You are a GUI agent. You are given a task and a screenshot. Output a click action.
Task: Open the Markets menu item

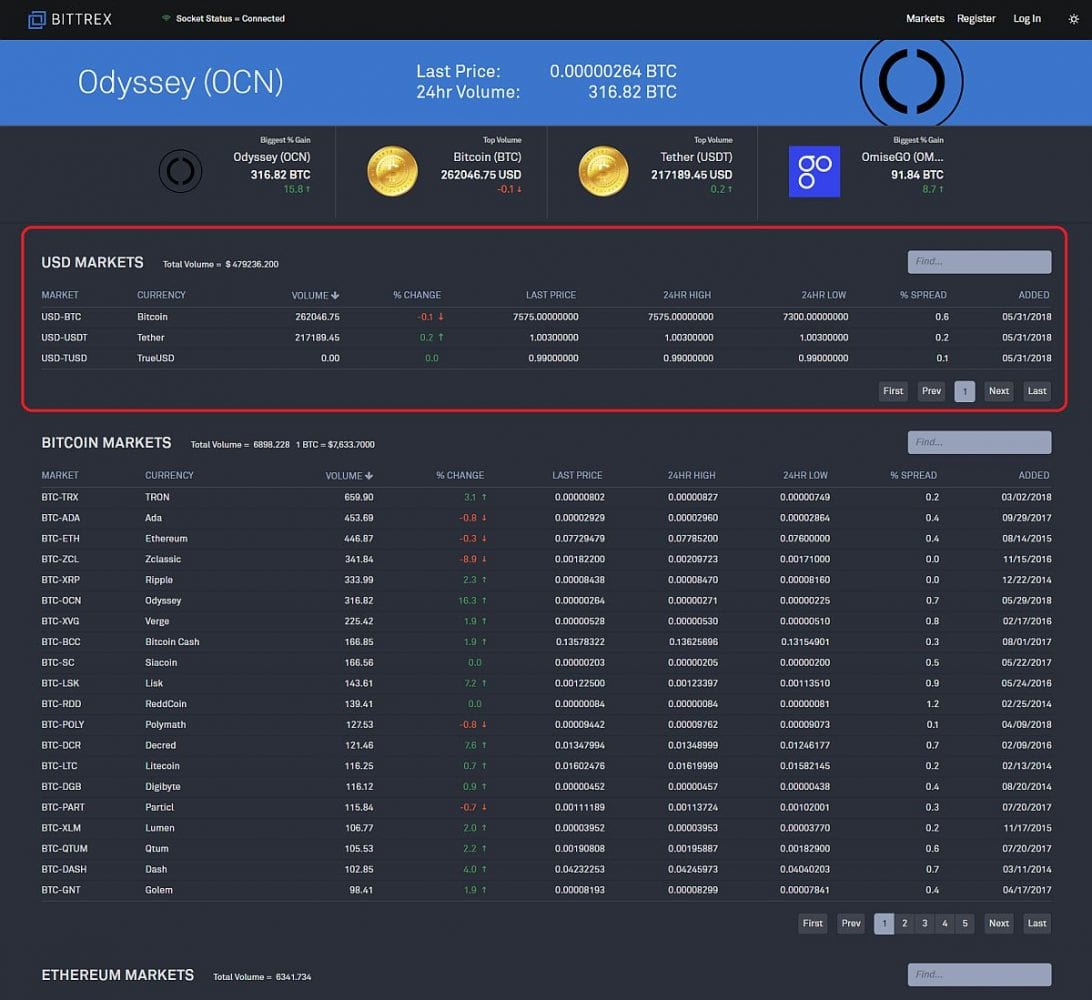[x=925, y=19]
